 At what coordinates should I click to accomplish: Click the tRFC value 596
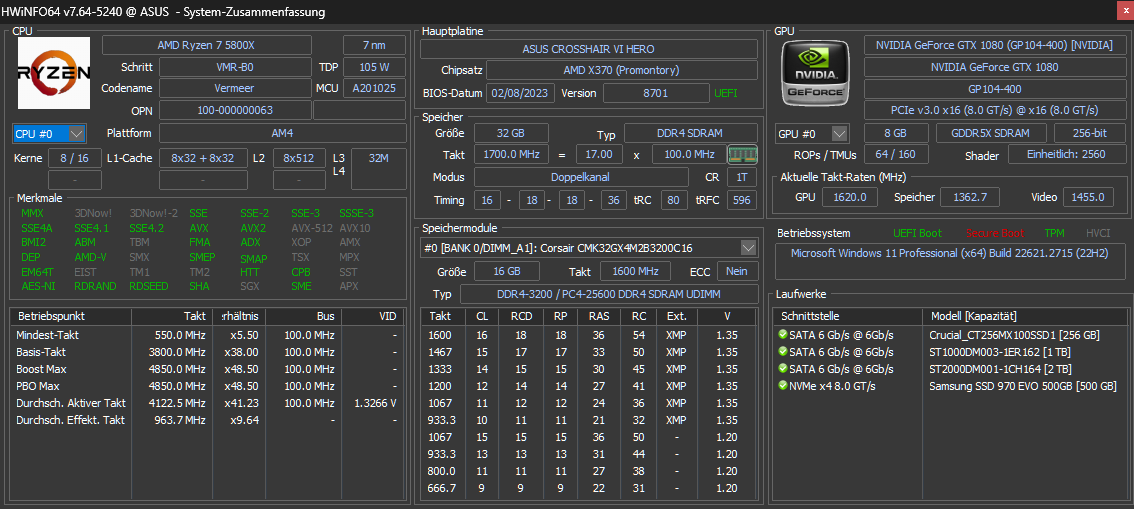[x=742, y=200]
